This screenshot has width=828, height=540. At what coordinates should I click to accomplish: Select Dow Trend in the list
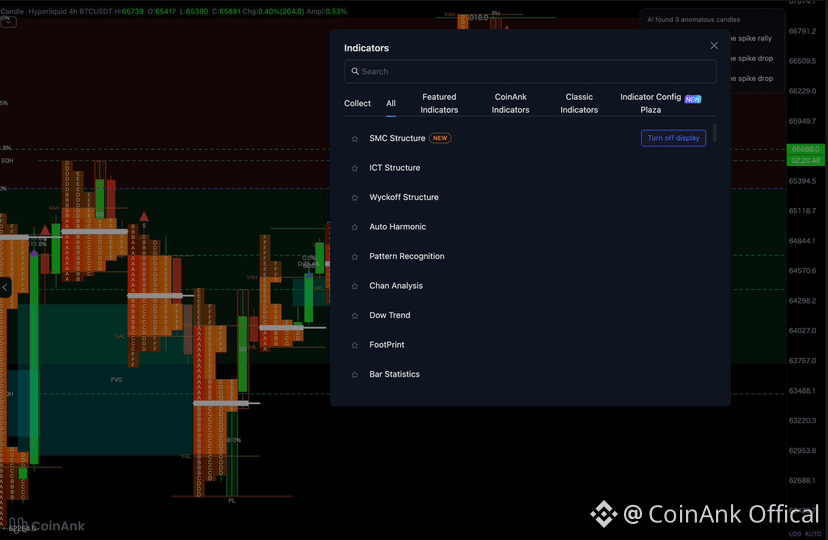point(390,316)
